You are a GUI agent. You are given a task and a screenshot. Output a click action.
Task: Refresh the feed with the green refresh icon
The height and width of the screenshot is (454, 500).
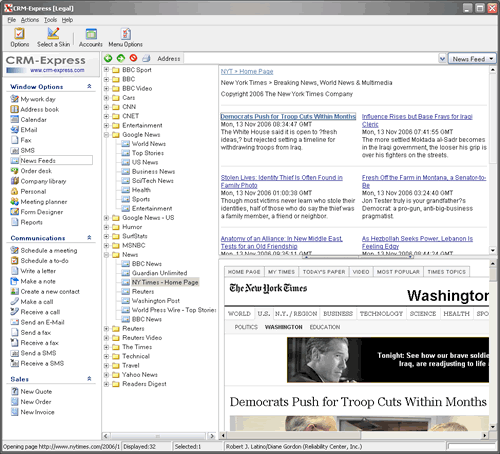(121, 58)
